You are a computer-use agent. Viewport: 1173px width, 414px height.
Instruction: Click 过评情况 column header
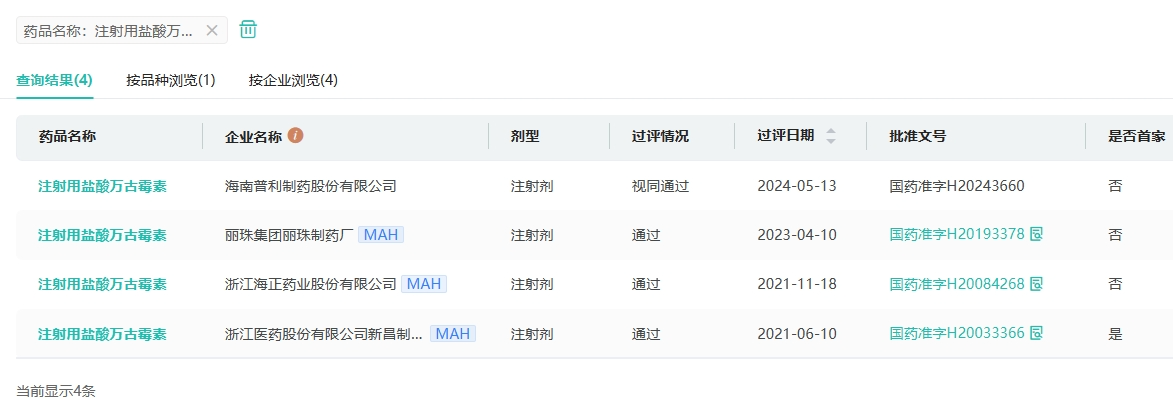661,136
